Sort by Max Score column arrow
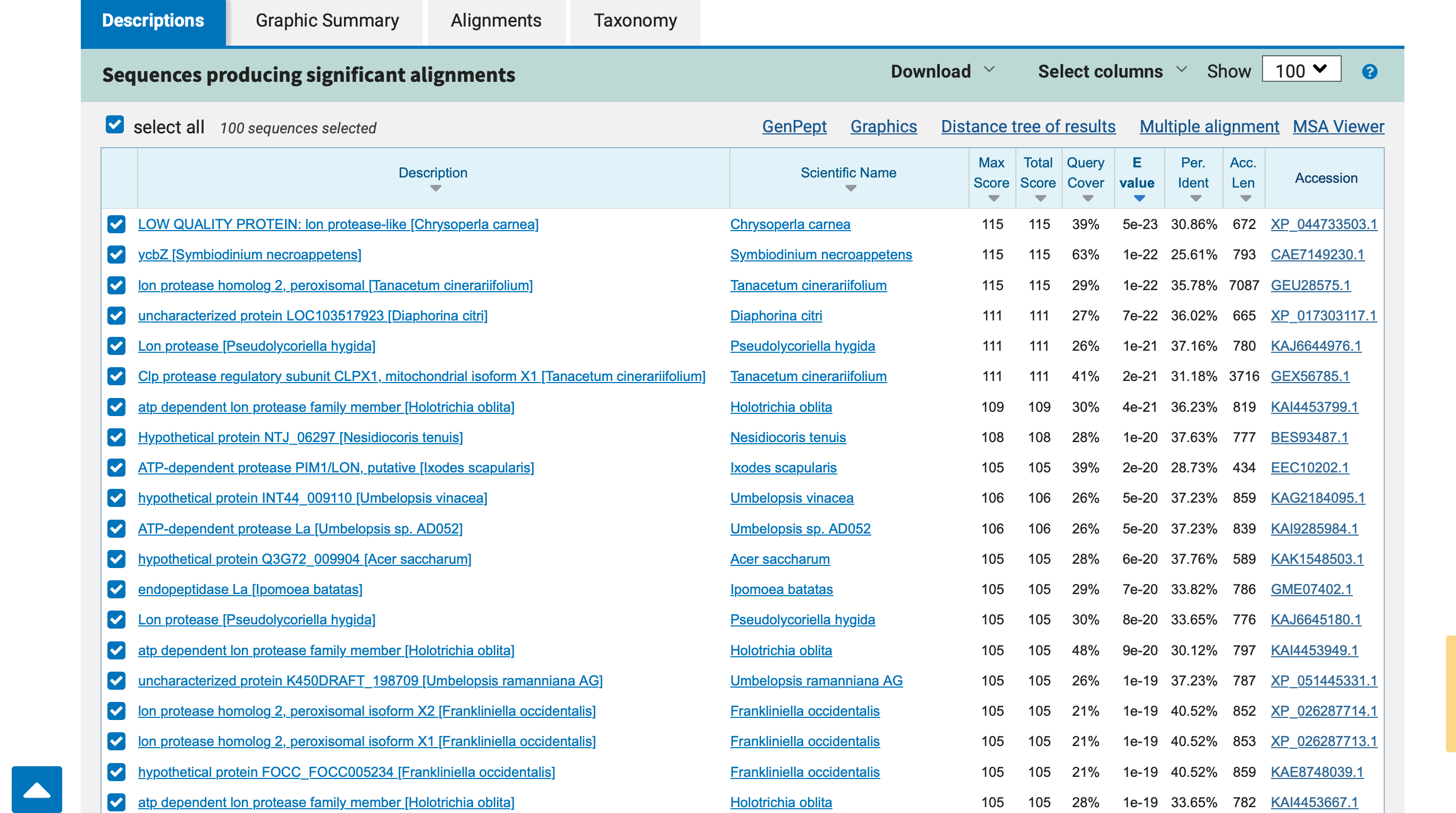 [x=993, y=198]
